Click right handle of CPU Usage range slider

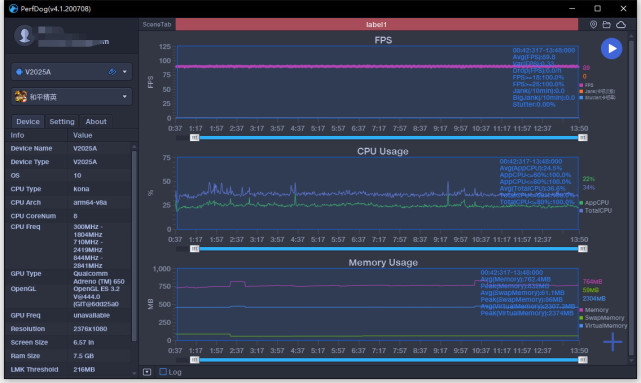[583, 249]
